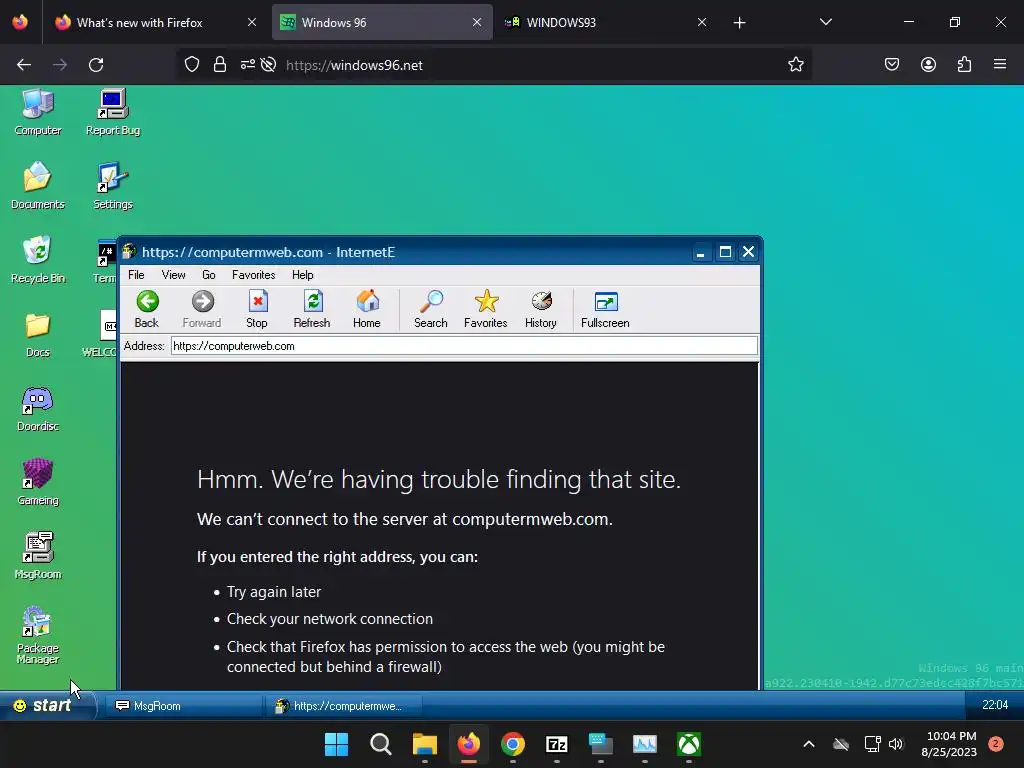The width and height of the screenshot is (1024, 768).
Task: Open the Settings desktop icon
Action: [113, 186]
